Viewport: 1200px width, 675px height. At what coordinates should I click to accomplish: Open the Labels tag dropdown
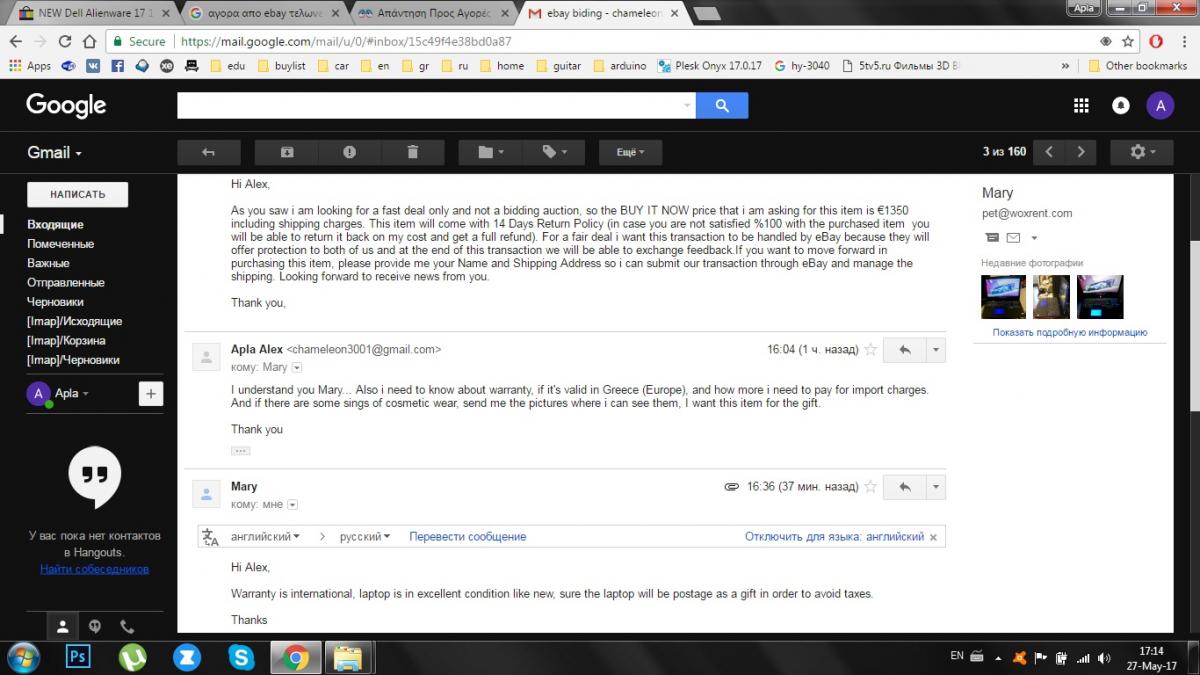pyautogui.click(x=554, y=152)
